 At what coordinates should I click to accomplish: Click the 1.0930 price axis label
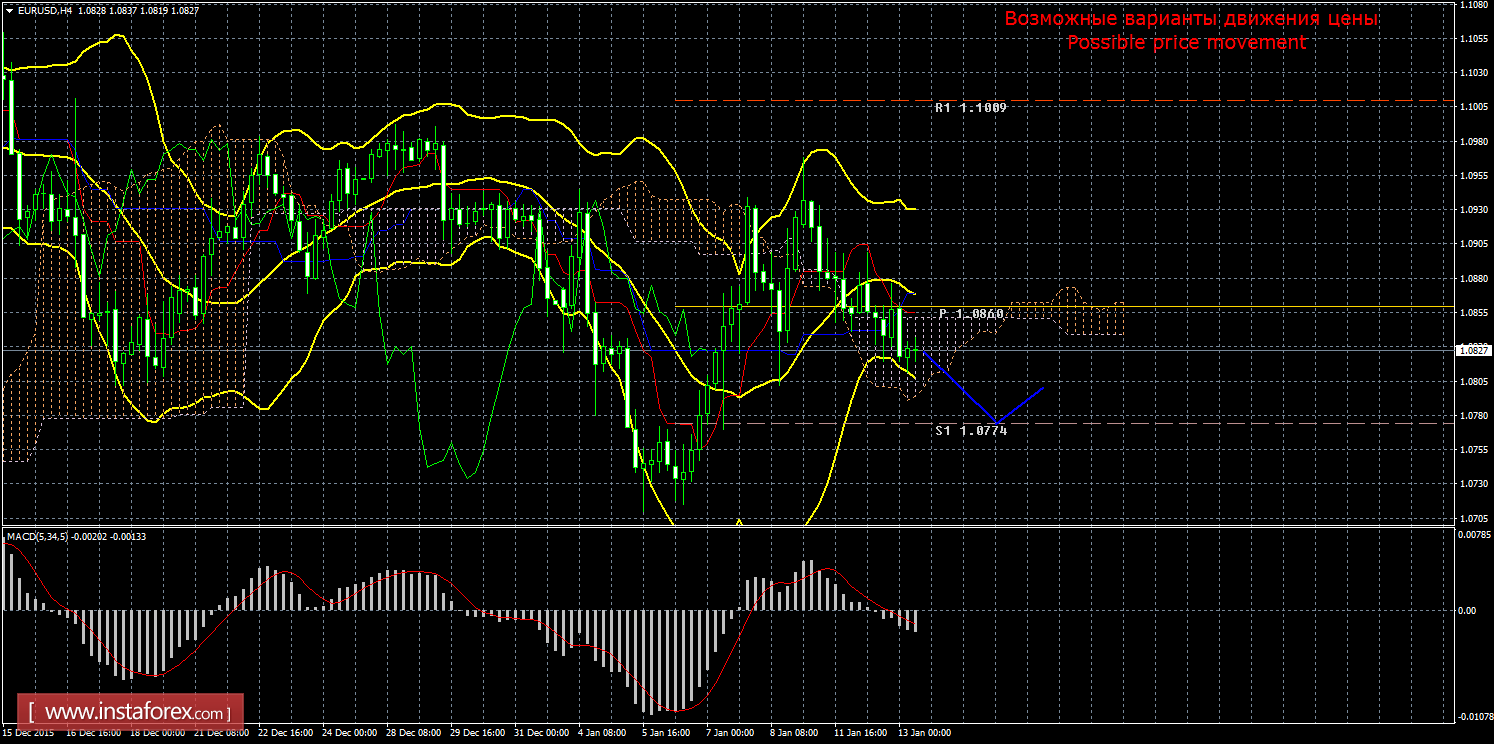[1472, 210]
